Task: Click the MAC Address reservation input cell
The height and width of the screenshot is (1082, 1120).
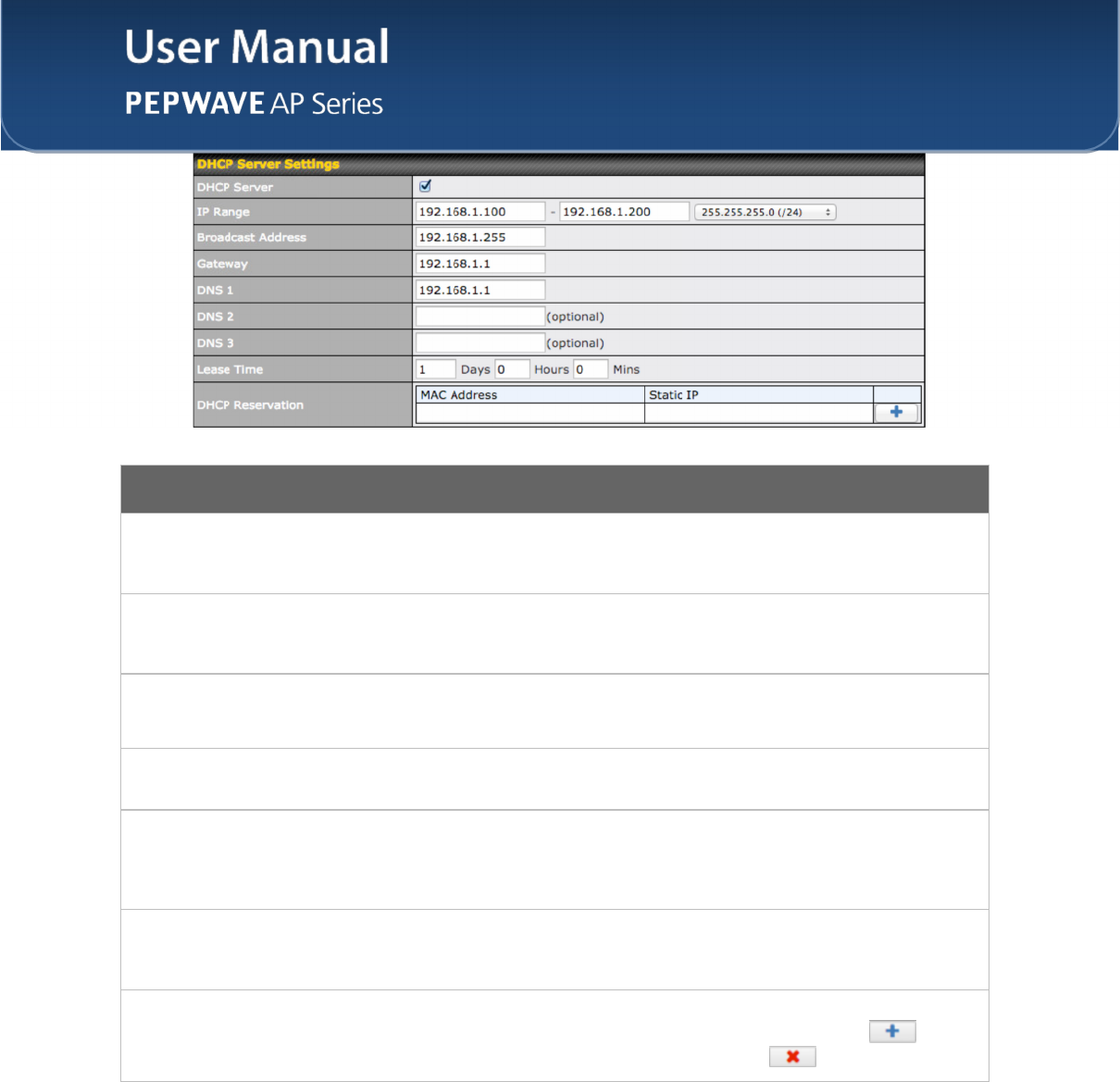Action: click(530, 414)
